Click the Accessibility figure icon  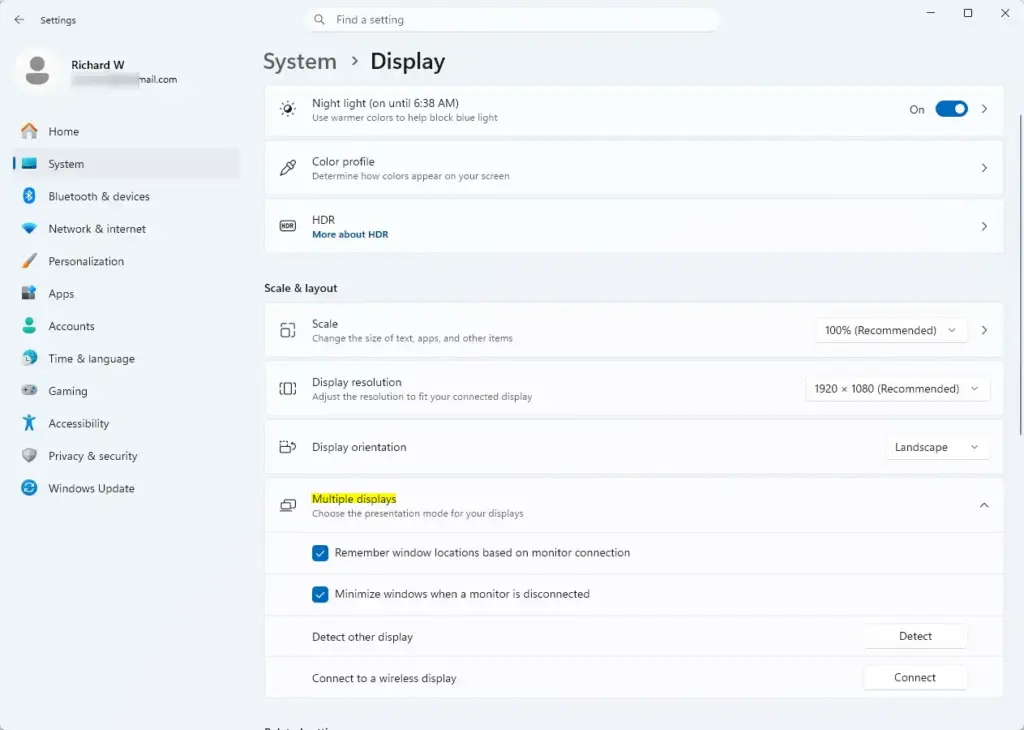tap(29, 423)
